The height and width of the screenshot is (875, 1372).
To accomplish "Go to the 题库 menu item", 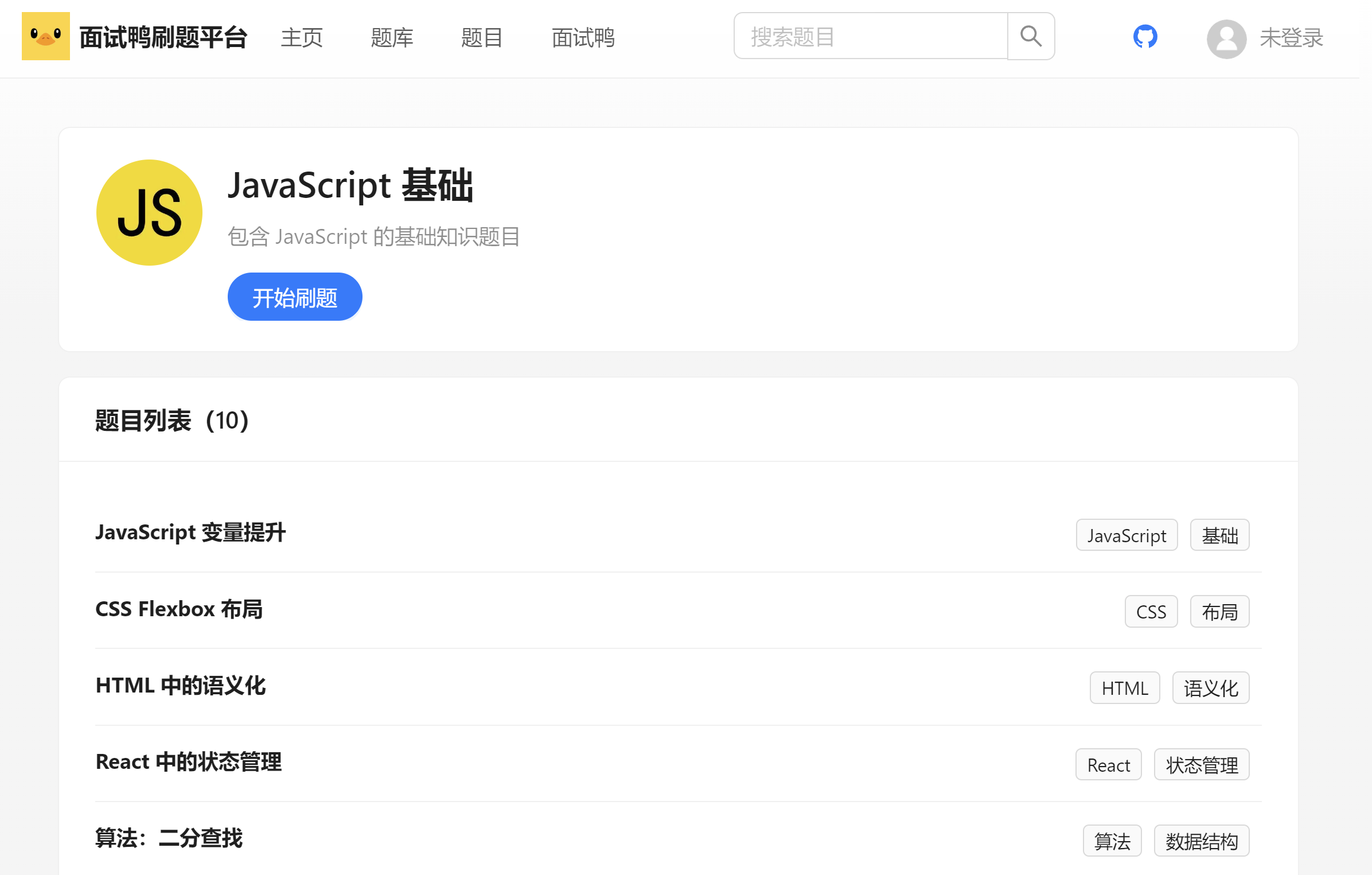I will 392,38.
